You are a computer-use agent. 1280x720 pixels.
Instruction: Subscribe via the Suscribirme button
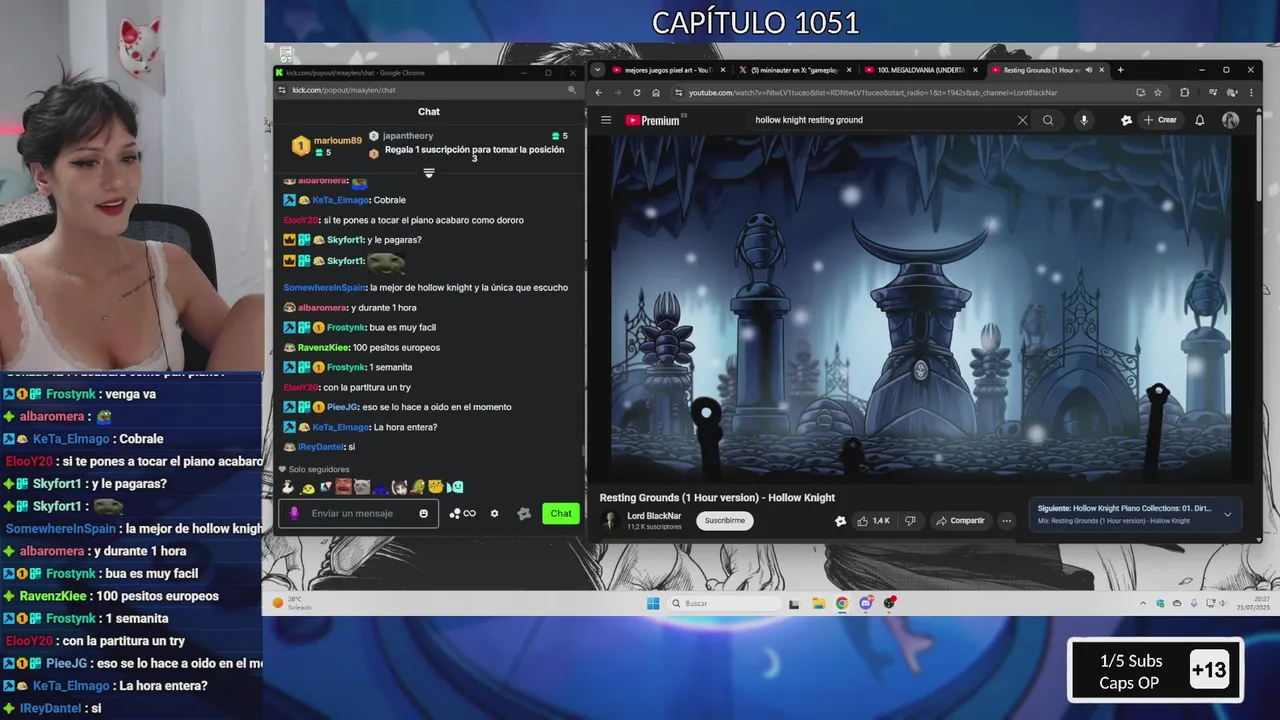pyautogui.click(x=725, y=520)
